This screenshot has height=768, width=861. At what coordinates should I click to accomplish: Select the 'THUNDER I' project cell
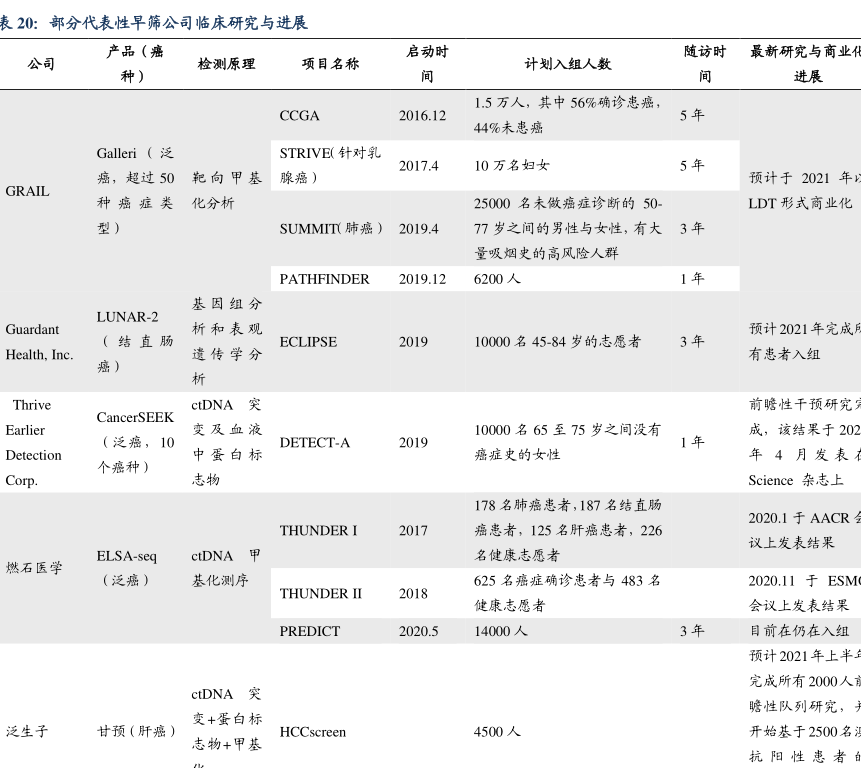point(318,530)
